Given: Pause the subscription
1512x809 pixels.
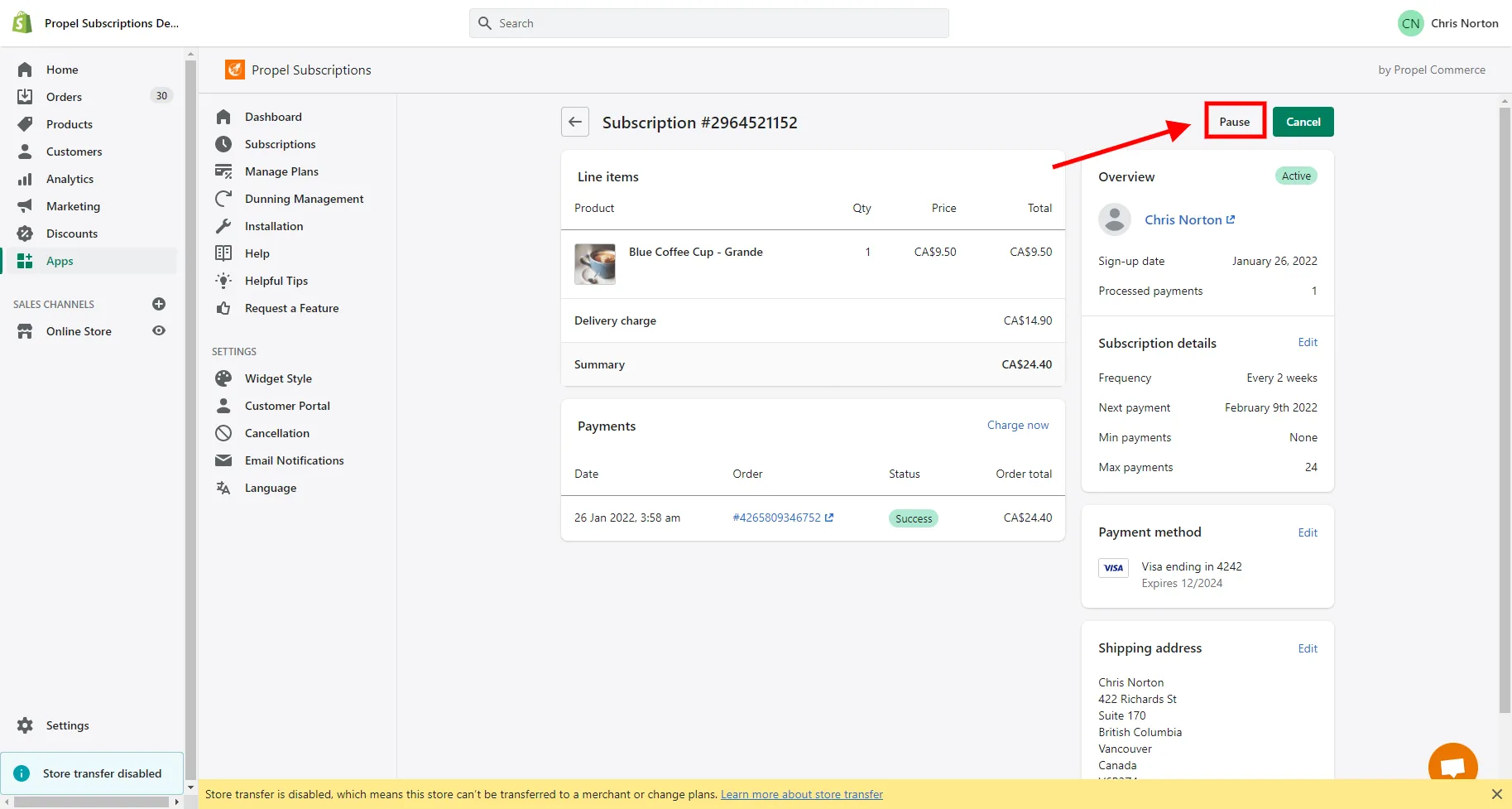Looking at the screenshot, I should (x=1235, y=122).
